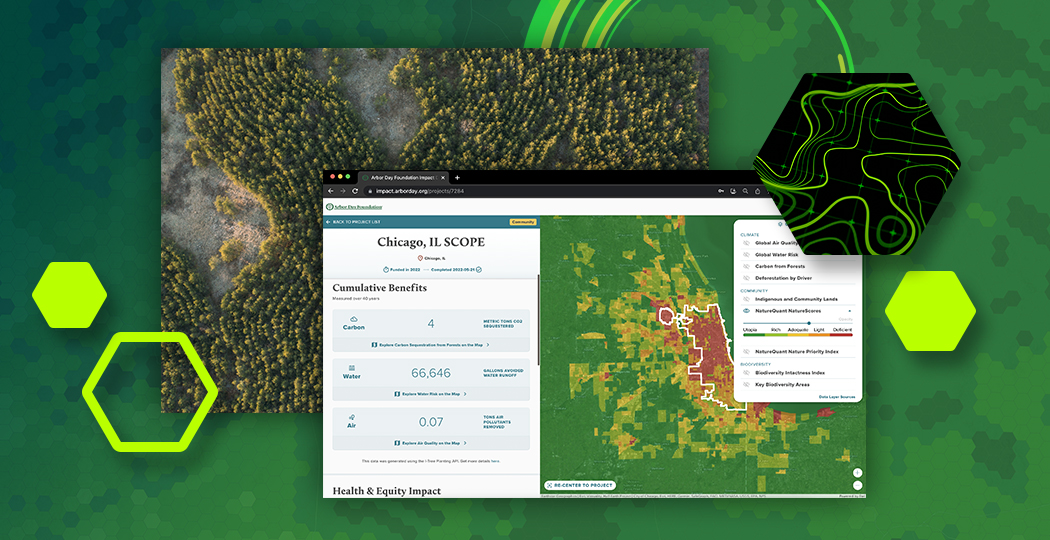
Task: Click the Carbon cloud icon
Action: (354, 319)
